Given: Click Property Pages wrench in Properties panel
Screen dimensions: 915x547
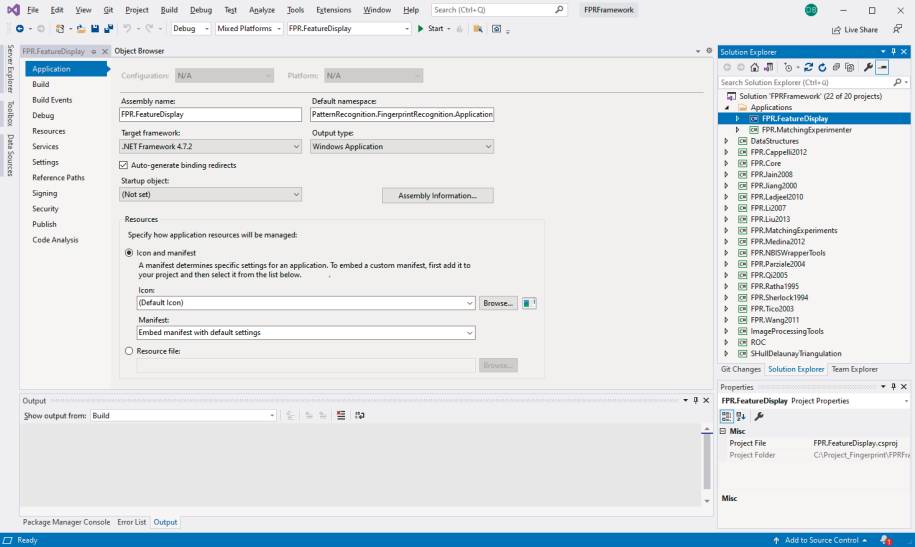Looking at the screenshot, I should coord(759,416).
